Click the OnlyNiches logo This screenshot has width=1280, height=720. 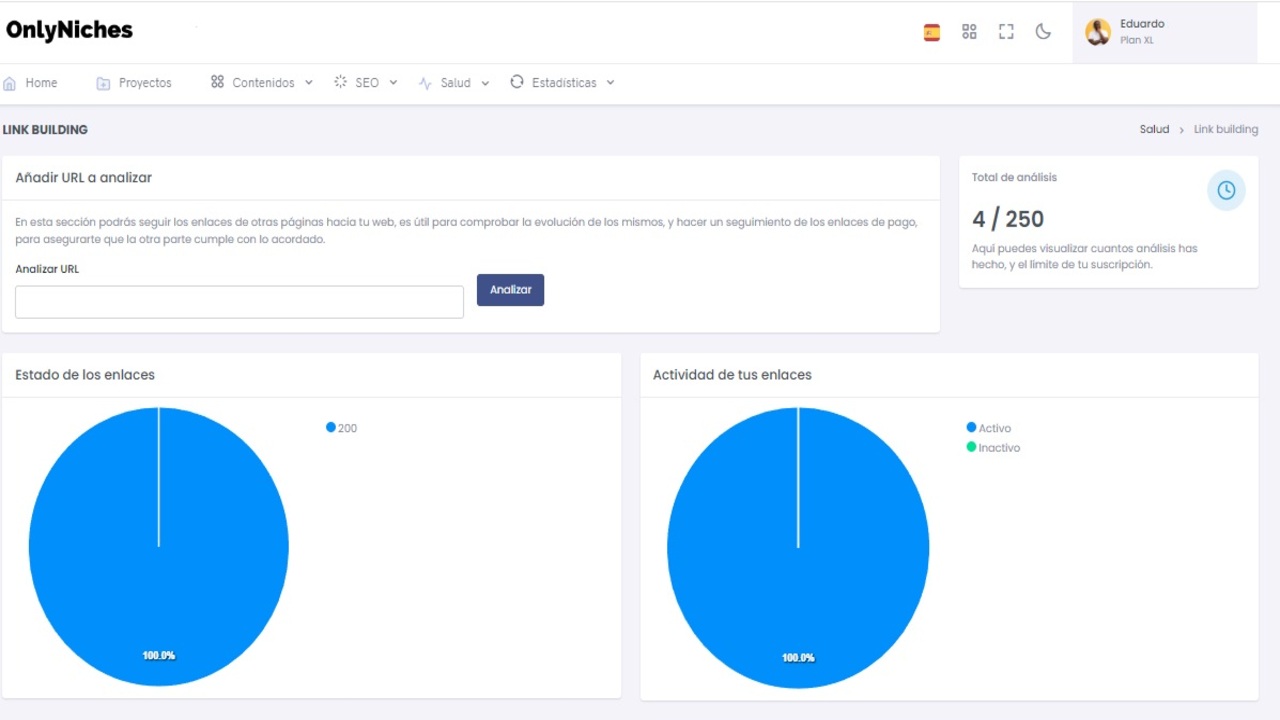[x=69, y=30]
